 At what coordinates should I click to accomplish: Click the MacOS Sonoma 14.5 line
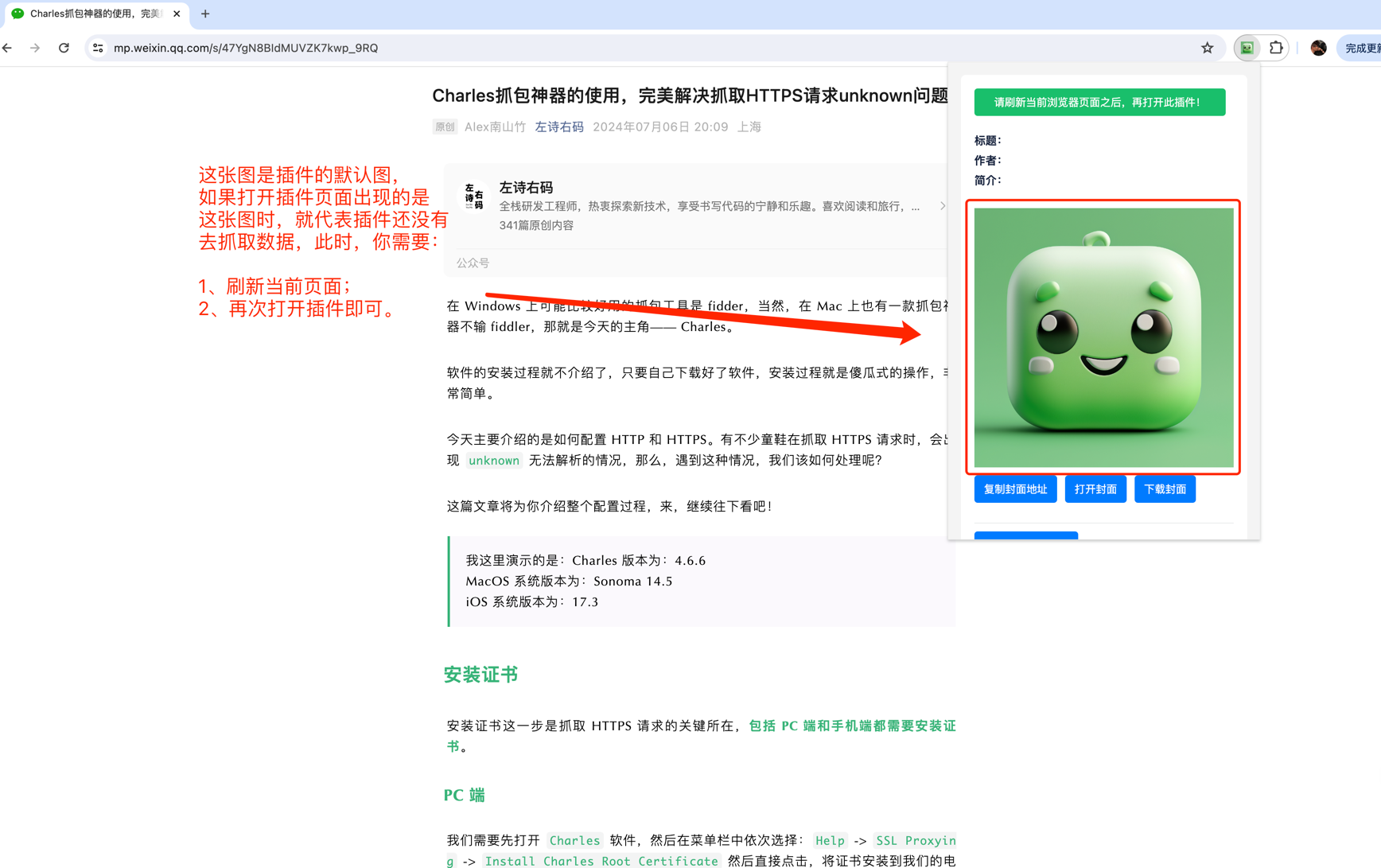pos(569,581)
